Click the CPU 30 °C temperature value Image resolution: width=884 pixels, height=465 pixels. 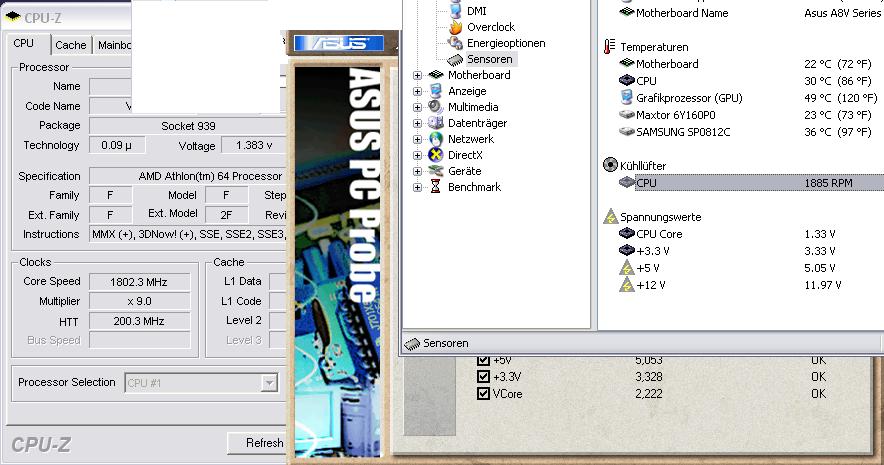click(x=838, y=81)
